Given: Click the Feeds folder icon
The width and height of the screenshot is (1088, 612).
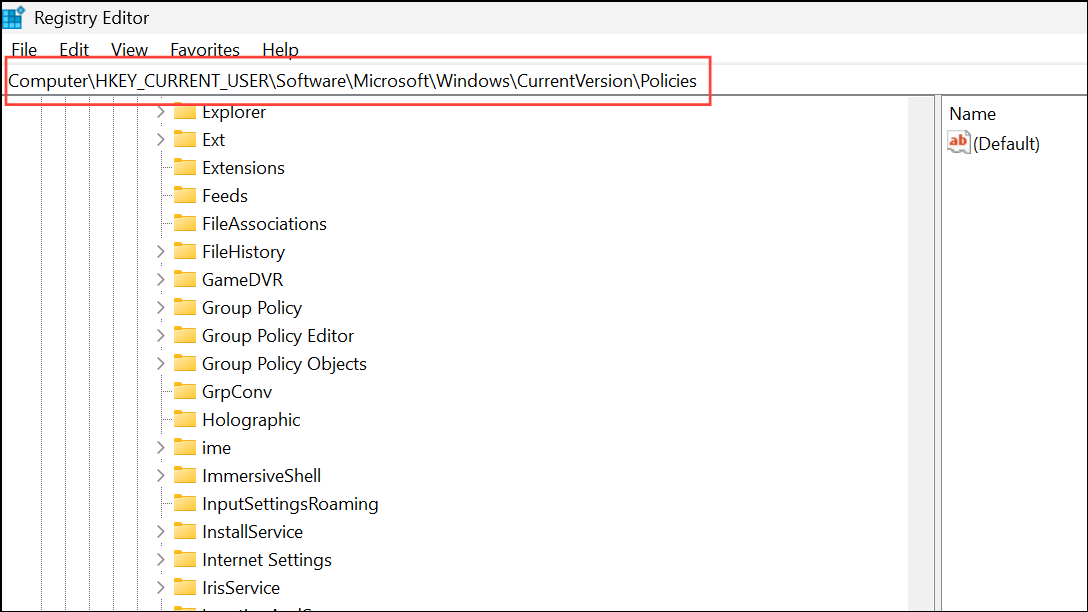Looking at the screenshot, I should (x=184, y=195).
